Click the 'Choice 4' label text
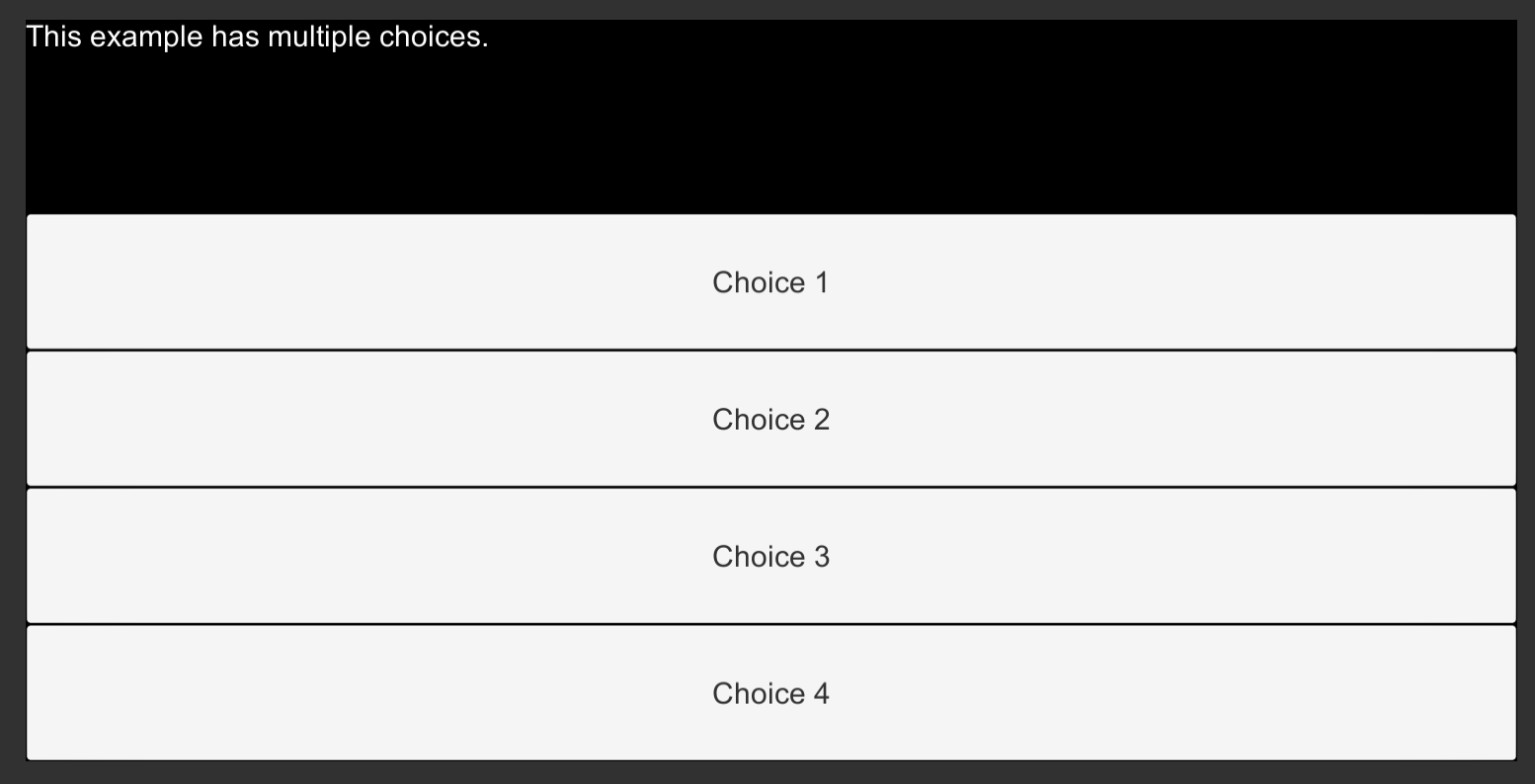1535x784 pixels. 770,693
